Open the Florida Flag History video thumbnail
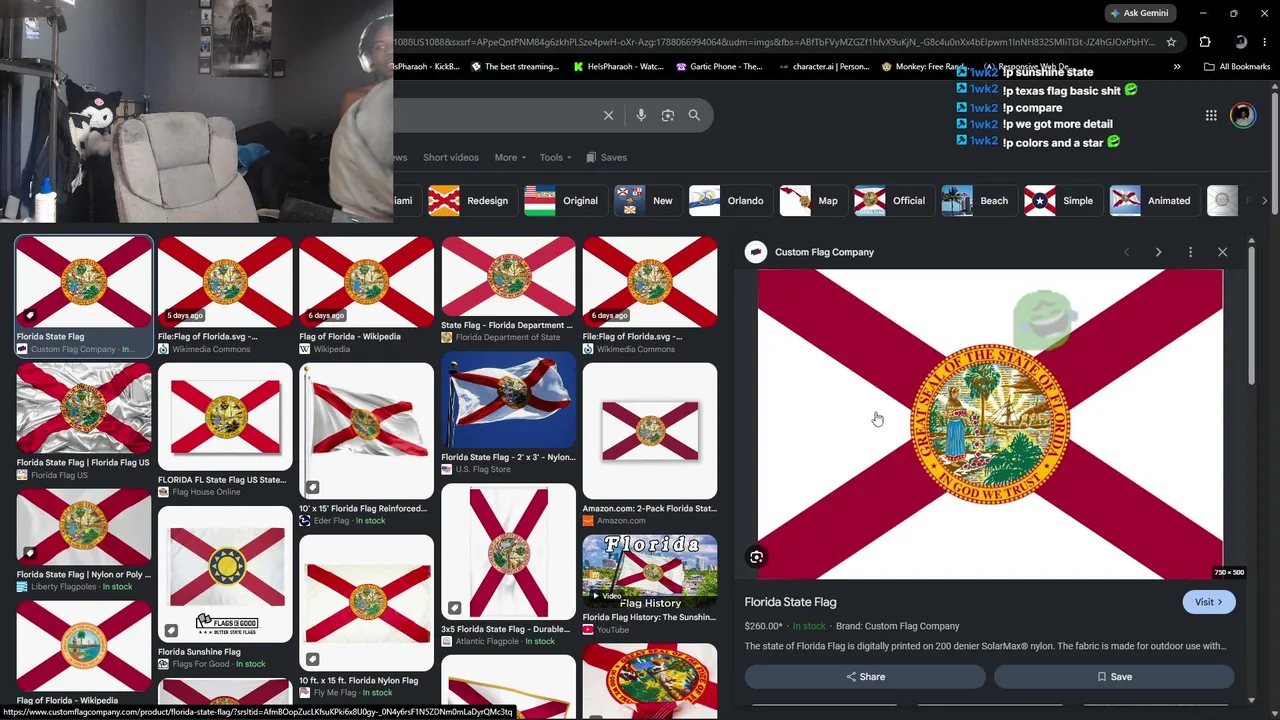Image resolution: width=1280 pixels, height=720 pixels. (650, 572)
